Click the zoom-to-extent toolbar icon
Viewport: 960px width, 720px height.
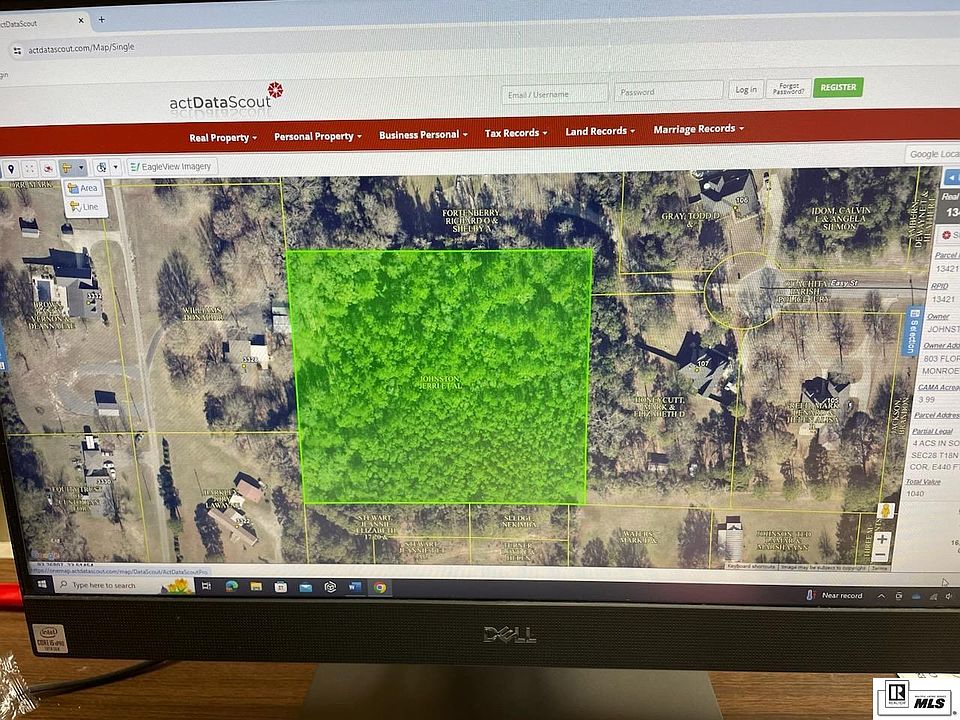coord(30,169)
